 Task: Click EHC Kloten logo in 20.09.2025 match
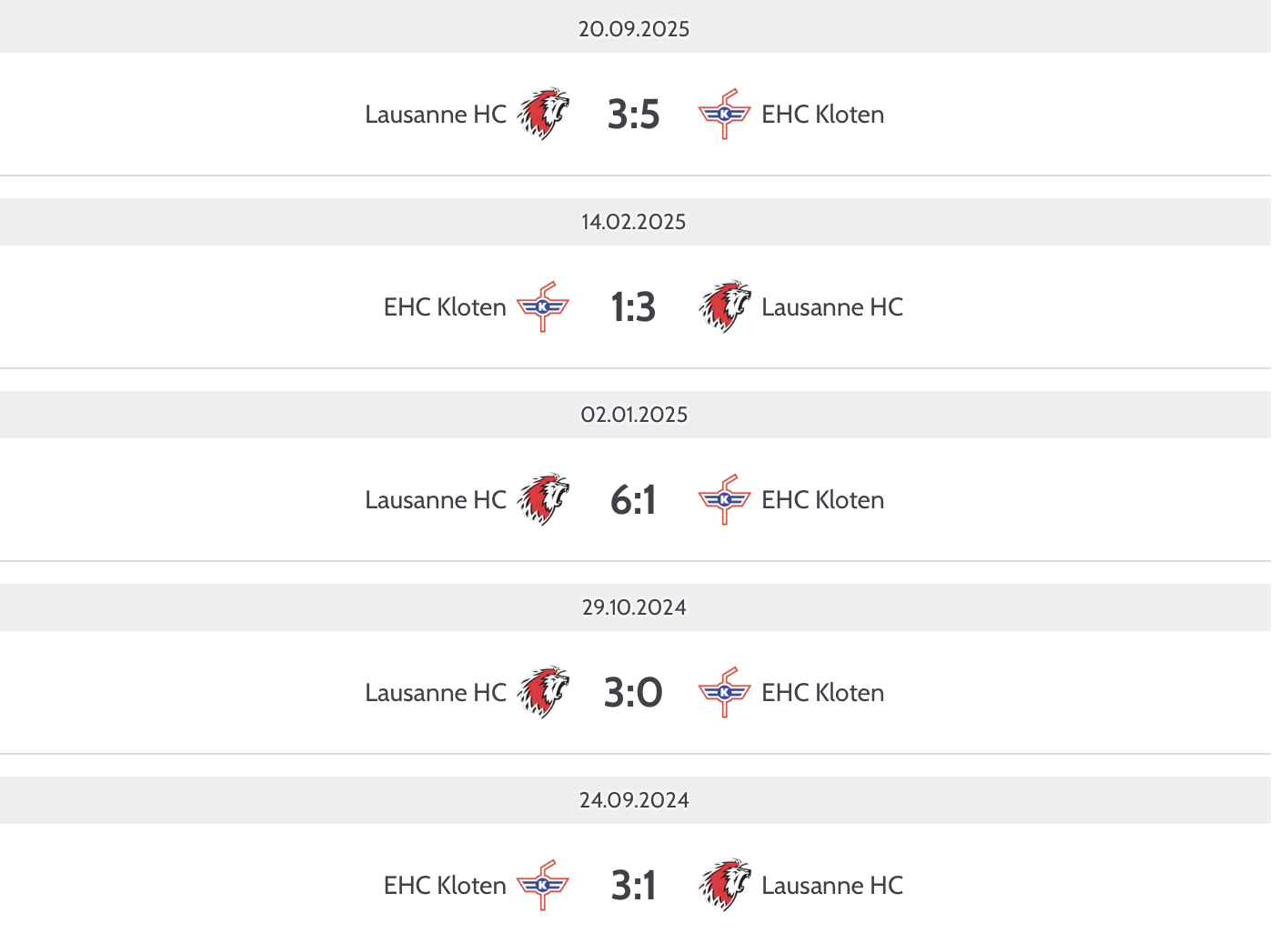click(724, 115)
